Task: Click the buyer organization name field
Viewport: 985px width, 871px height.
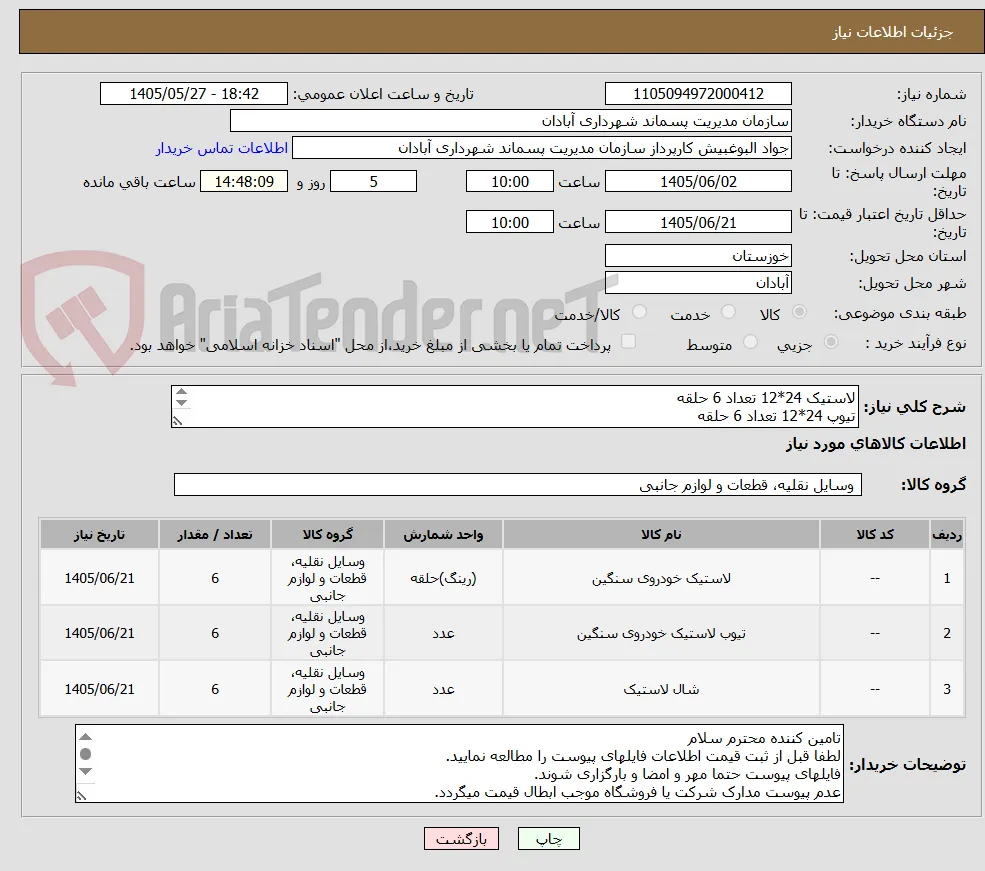Action: click(x=511, y=121)
